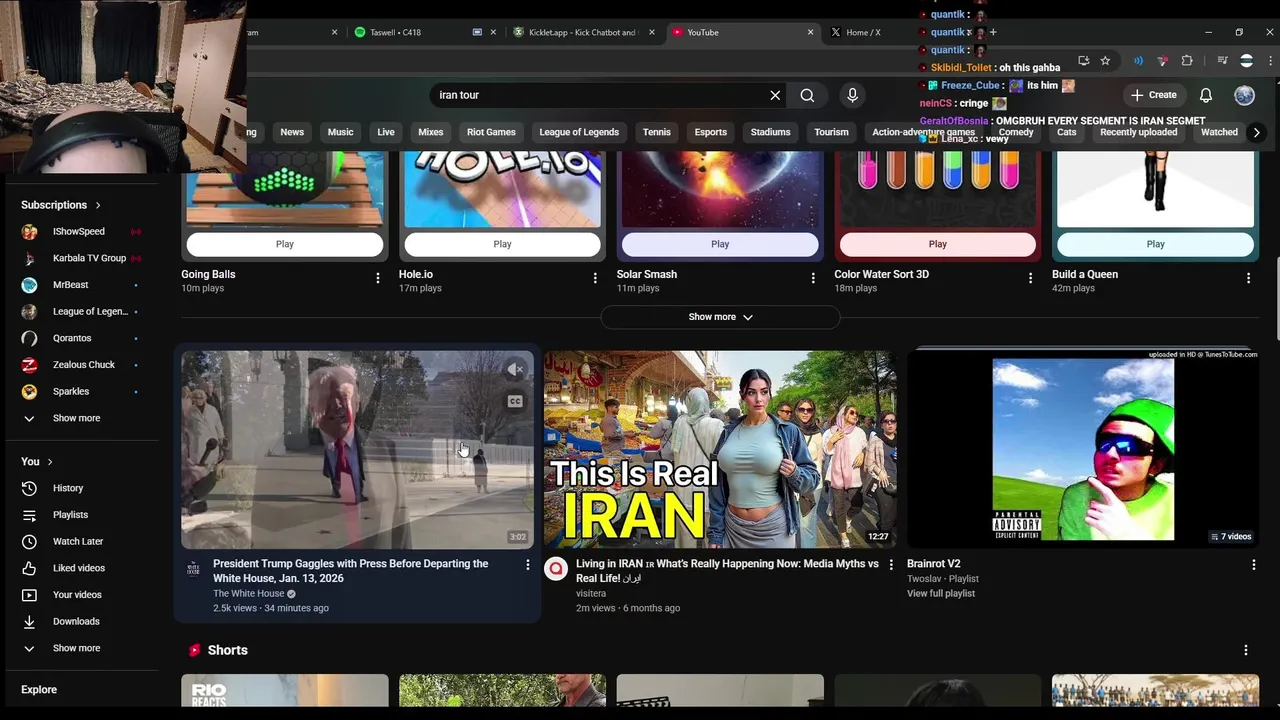Image resolution: width=1280 pixels, height=720 pixels.
Task: Select the Music topic chip
Action: pyautogui.click(x=340, y=132)
